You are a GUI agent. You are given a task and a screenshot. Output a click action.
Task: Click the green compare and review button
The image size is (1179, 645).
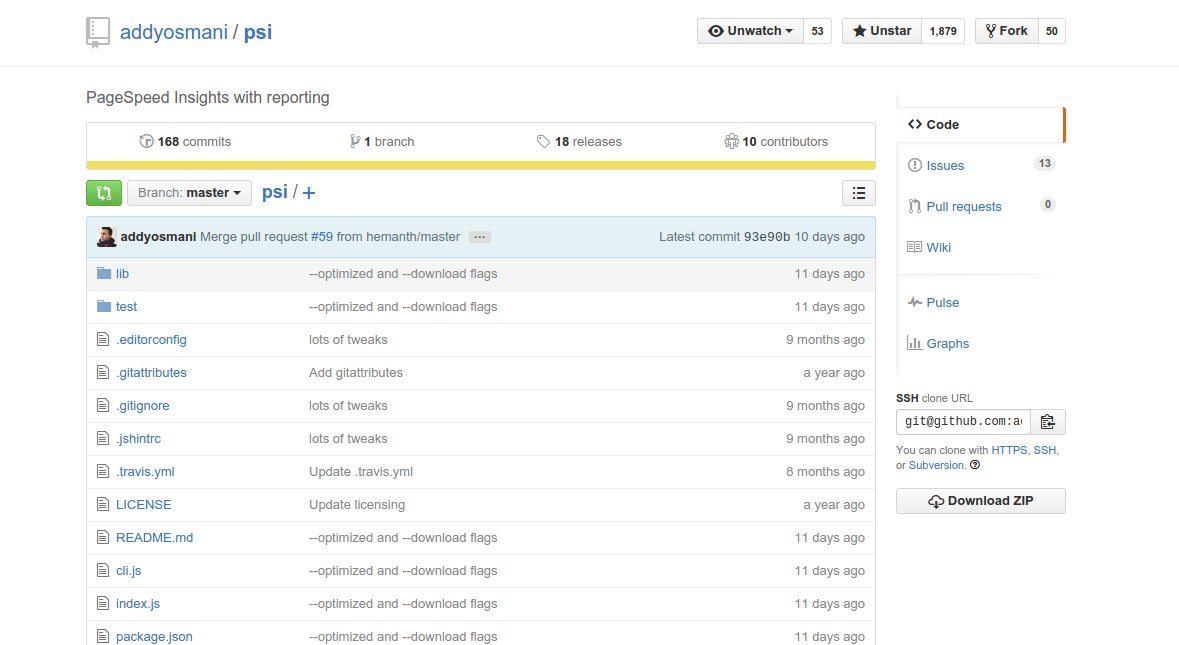(104, 193)
